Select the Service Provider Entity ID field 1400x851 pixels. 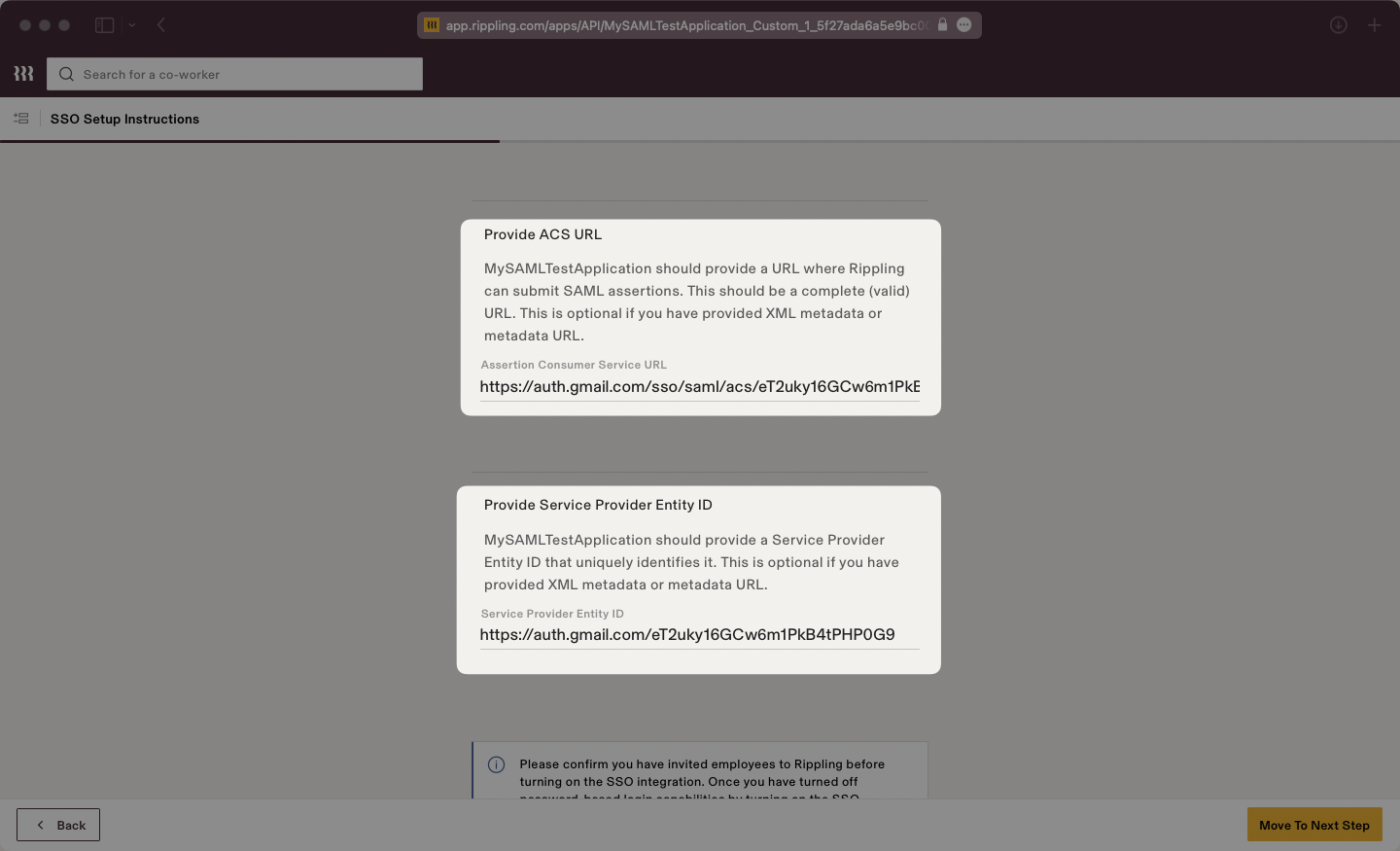pyautogui.click(x=699, y=634)
